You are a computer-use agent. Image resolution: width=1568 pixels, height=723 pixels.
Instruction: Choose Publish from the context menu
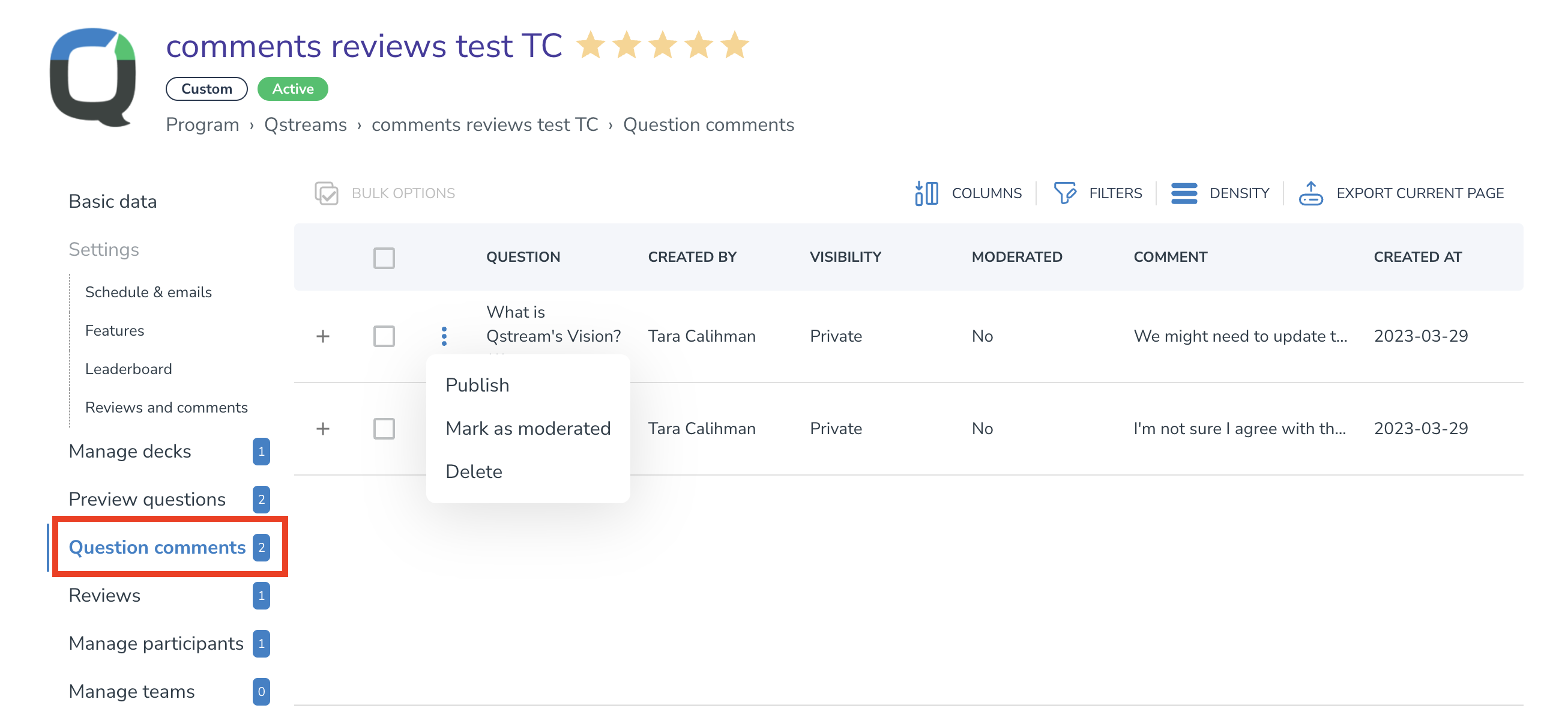tap(477, 385)
